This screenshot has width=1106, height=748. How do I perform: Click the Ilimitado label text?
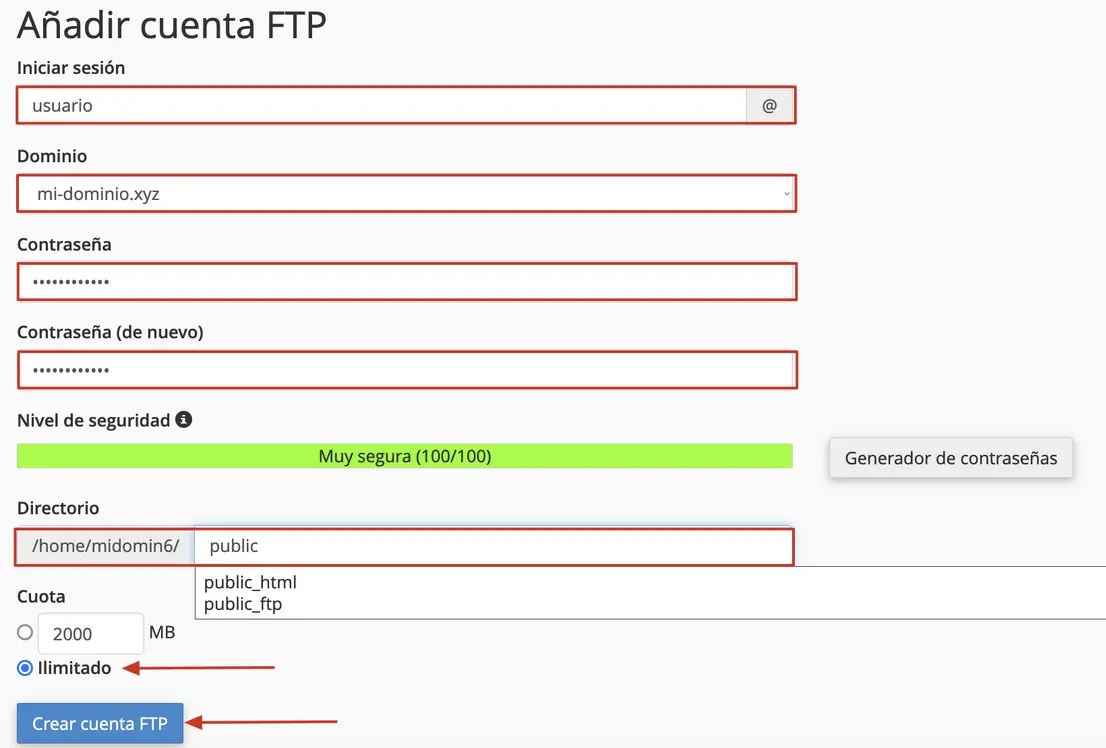point(74,668)
